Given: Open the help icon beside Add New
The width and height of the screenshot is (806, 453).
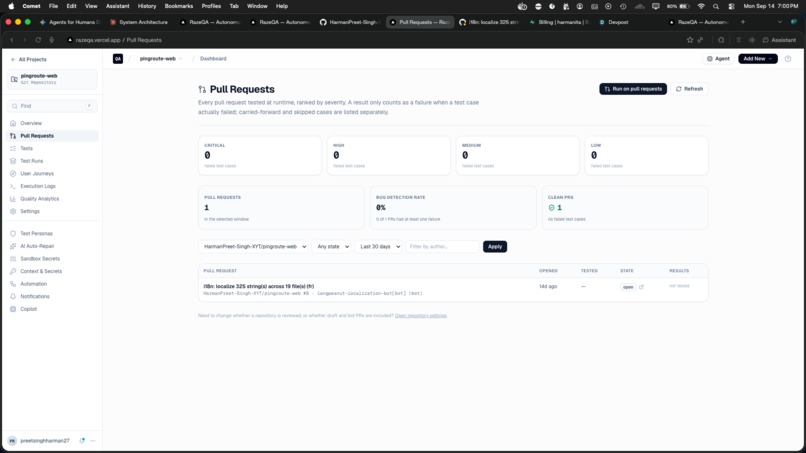Looking at the screenshot, I should point(788,59).
